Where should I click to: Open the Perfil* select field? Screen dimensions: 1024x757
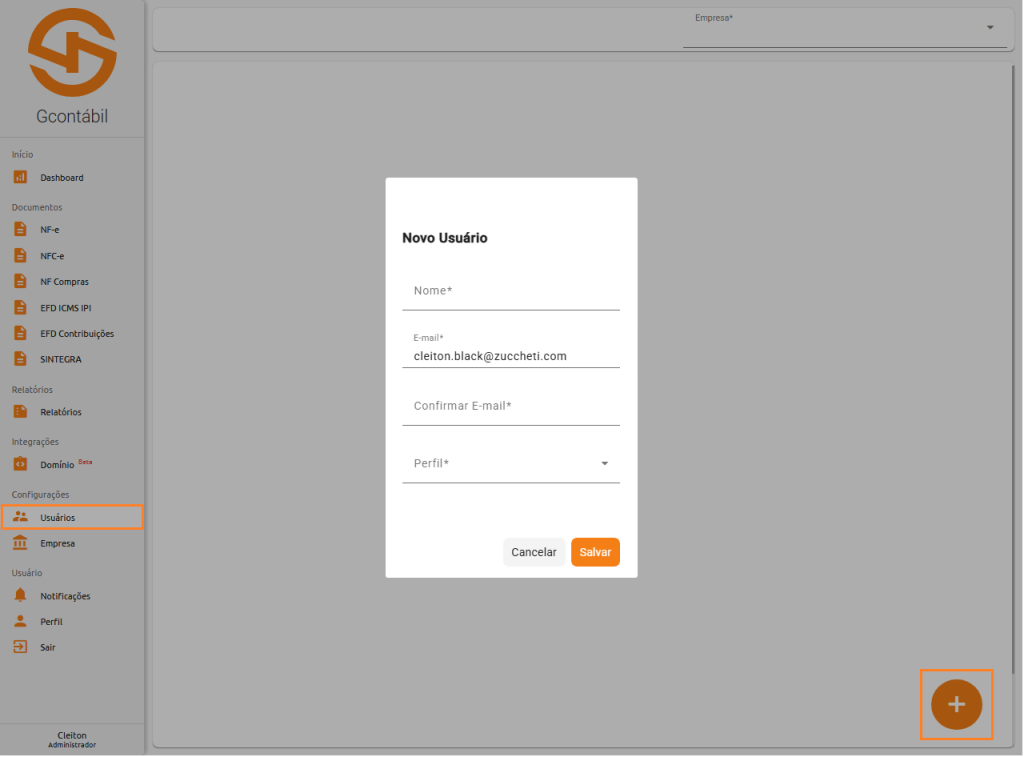[511, 464]
